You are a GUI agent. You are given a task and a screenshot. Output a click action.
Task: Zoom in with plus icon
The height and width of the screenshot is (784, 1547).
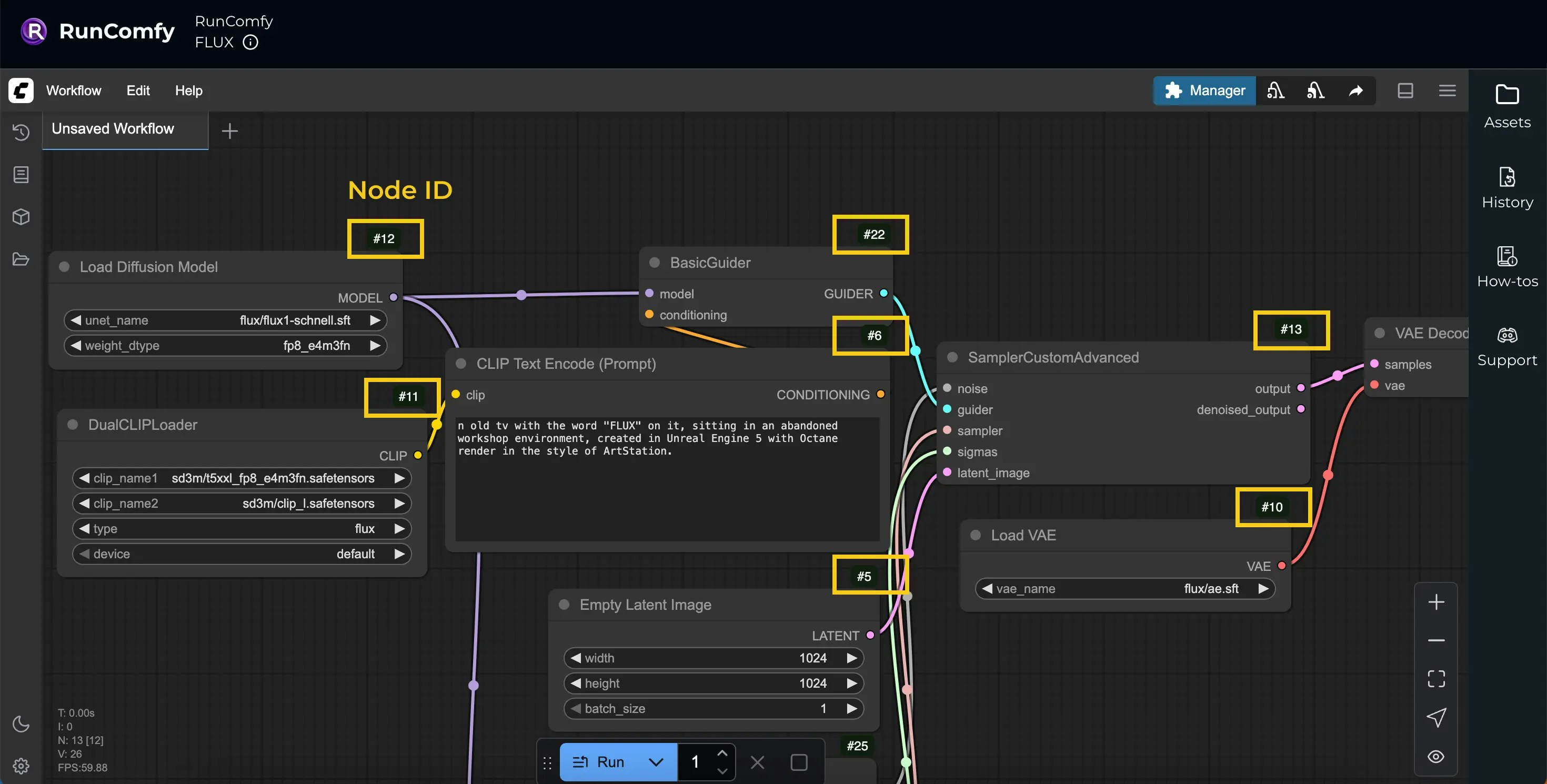point(1436,602)
